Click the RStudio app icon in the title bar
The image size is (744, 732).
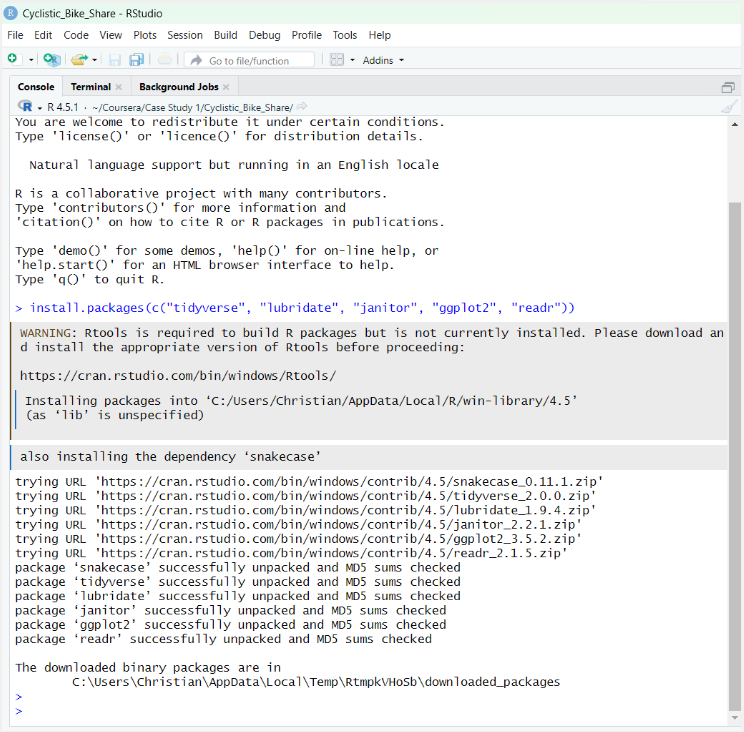pyautogui.click(x=10, y=13)
